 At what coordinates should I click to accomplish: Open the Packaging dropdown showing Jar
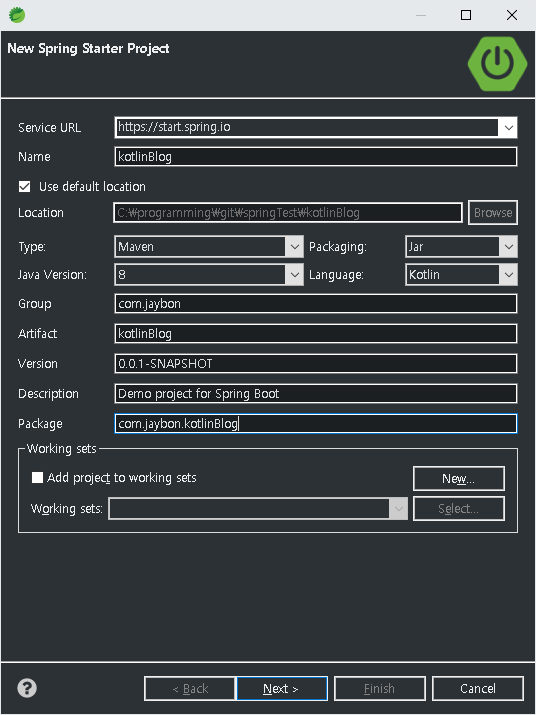point(461,247)
